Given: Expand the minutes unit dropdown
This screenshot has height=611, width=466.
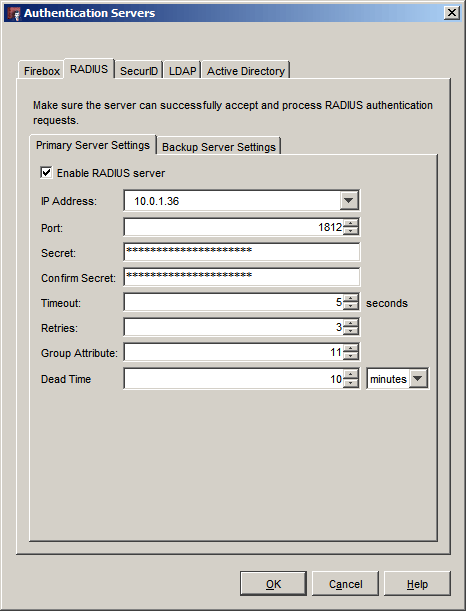Looking at the screenshot, I should [418, 378].
